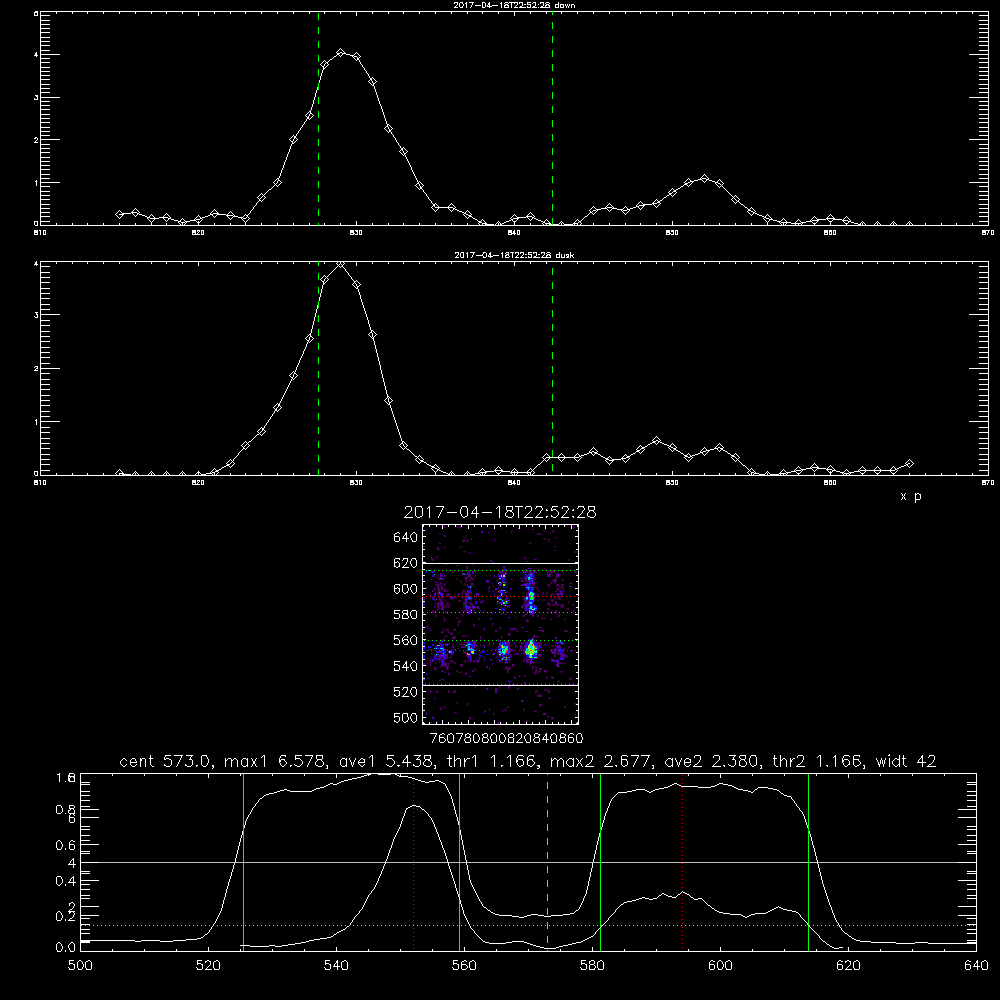Click the leftmost green vertical line in bottom plot
The height and width of the screenshot is (1000, 1000).
pos(243,861)
